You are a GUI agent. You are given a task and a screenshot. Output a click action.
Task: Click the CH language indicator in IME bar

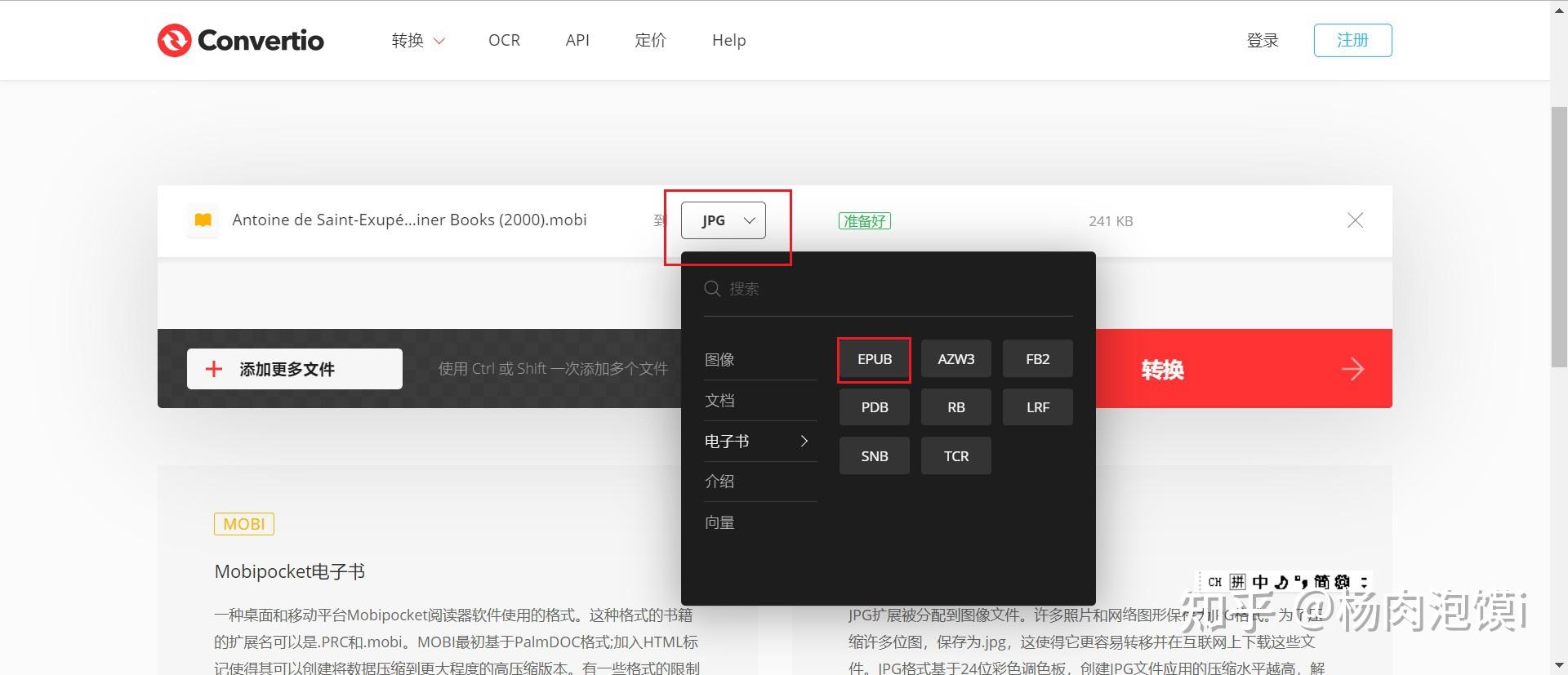[1214, 582]
